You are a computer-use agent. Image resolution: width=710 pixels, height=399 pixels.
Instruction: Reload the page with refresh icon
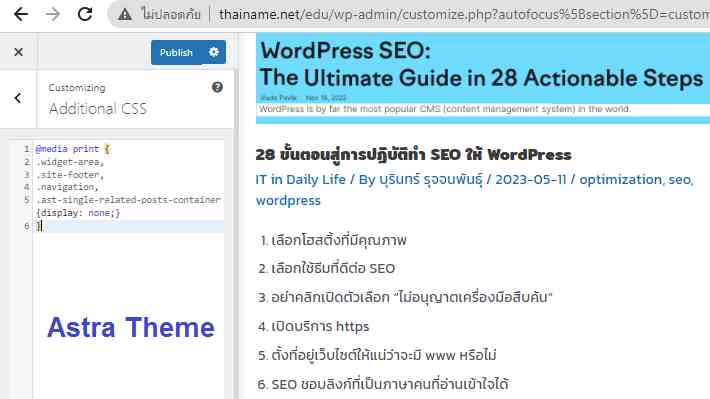click(x=85, y=14)
